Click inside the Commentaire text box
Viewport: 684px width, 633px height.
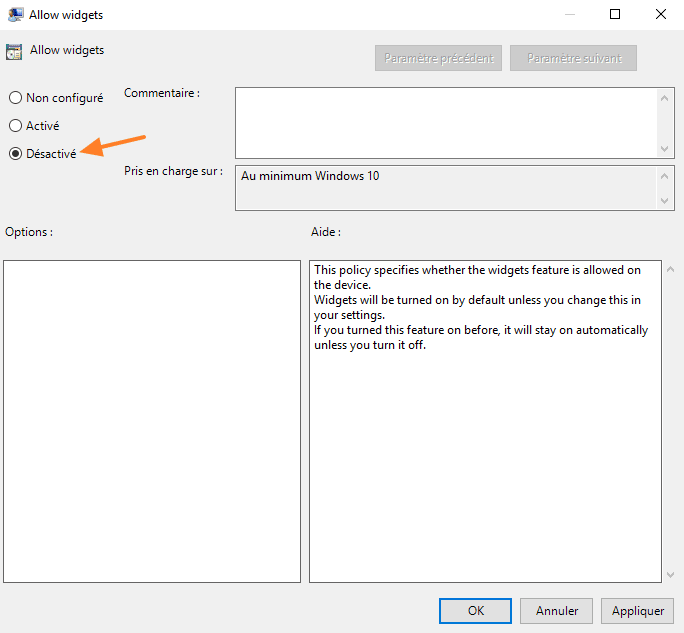[x=445, y=122]
